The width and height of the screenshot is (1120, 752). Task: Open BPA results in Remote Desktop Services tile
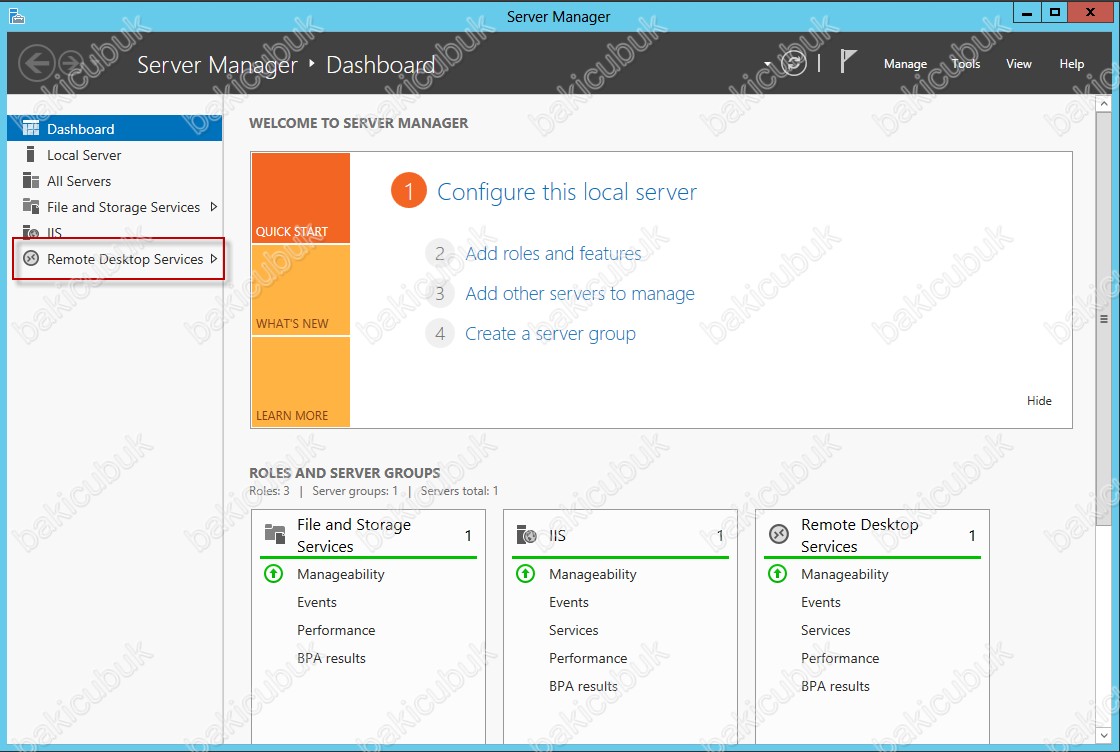click(x=835, y=686)
